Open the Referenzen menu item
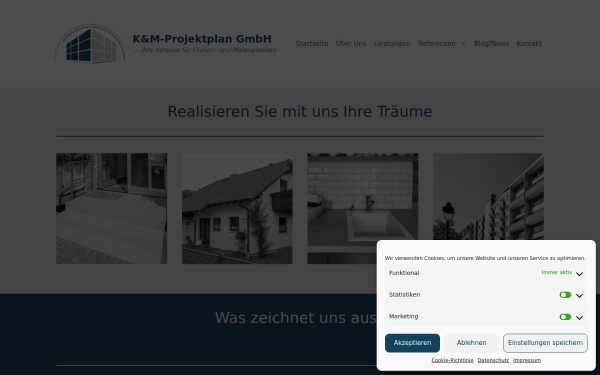The image size is (600, 375). pyautogui.click(x=437, y=44)
